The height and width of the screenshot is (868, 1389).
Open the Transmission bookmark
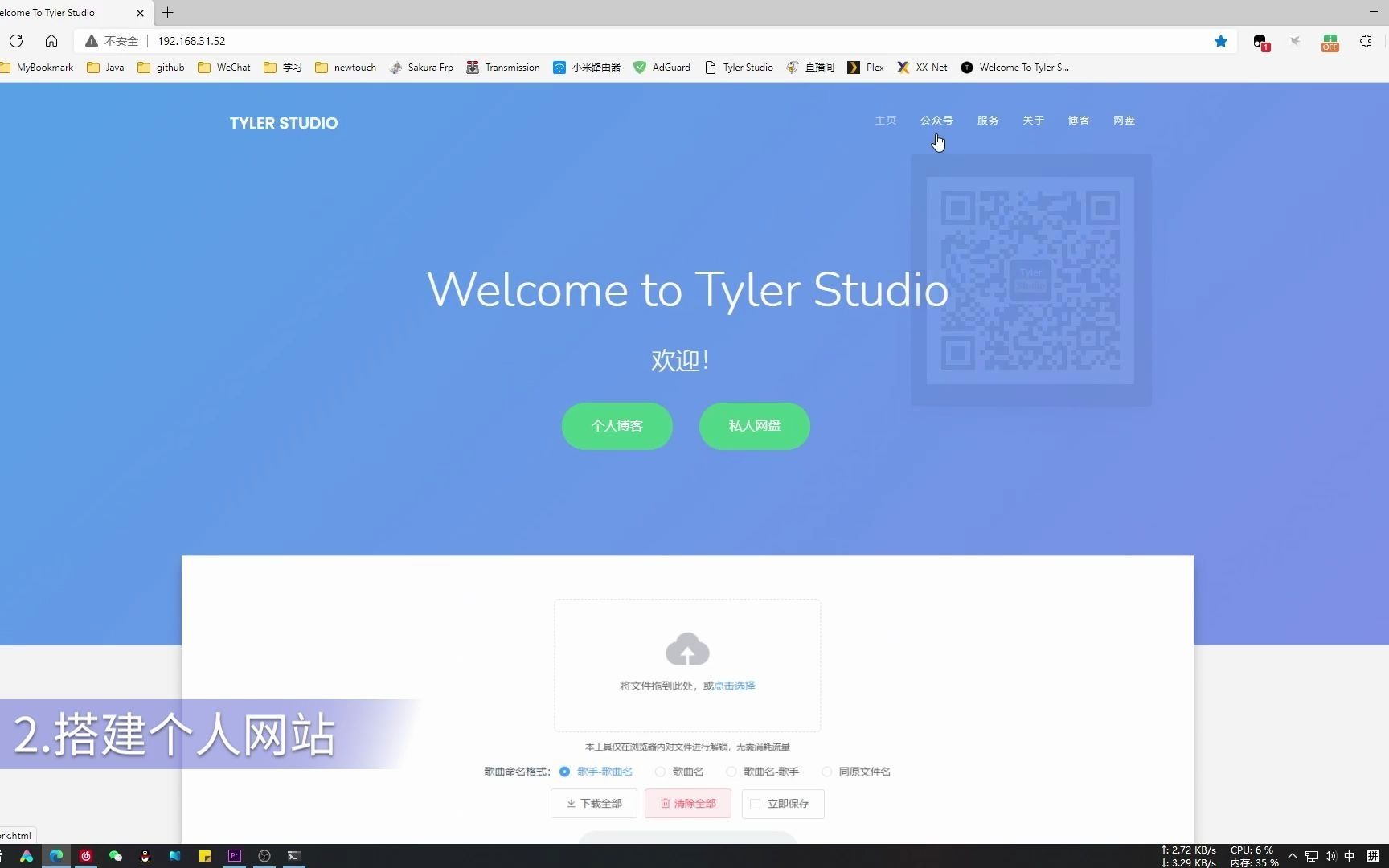[x=503, y=68]
